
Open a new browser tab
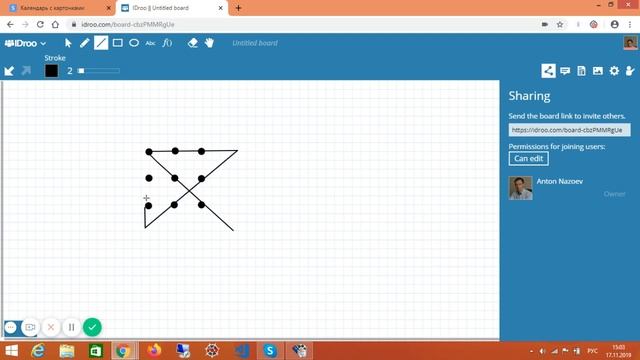(x=238, y=8)
